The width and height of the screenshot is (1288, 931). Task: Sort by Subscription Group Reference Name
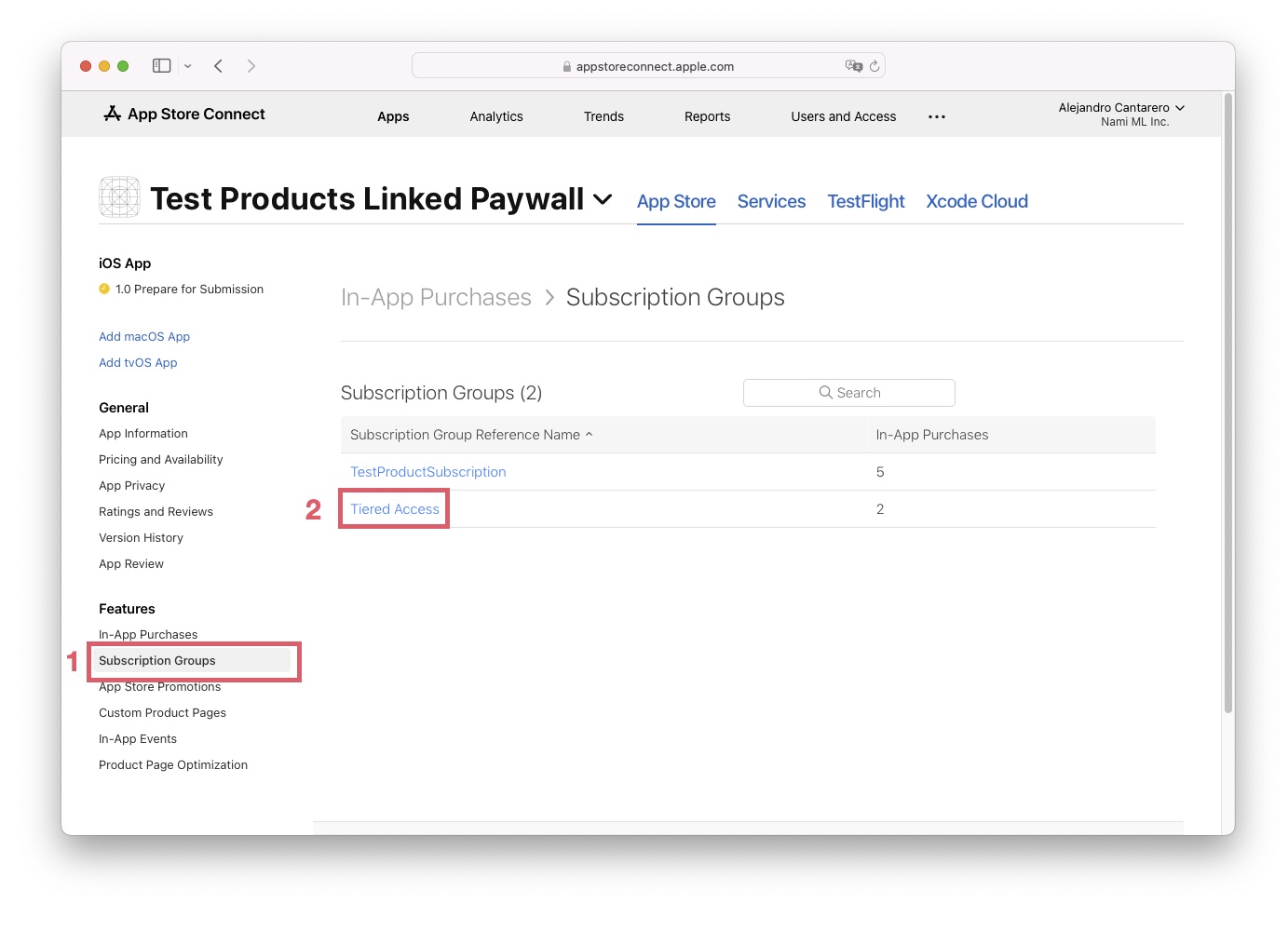click(x=471, y=435)
